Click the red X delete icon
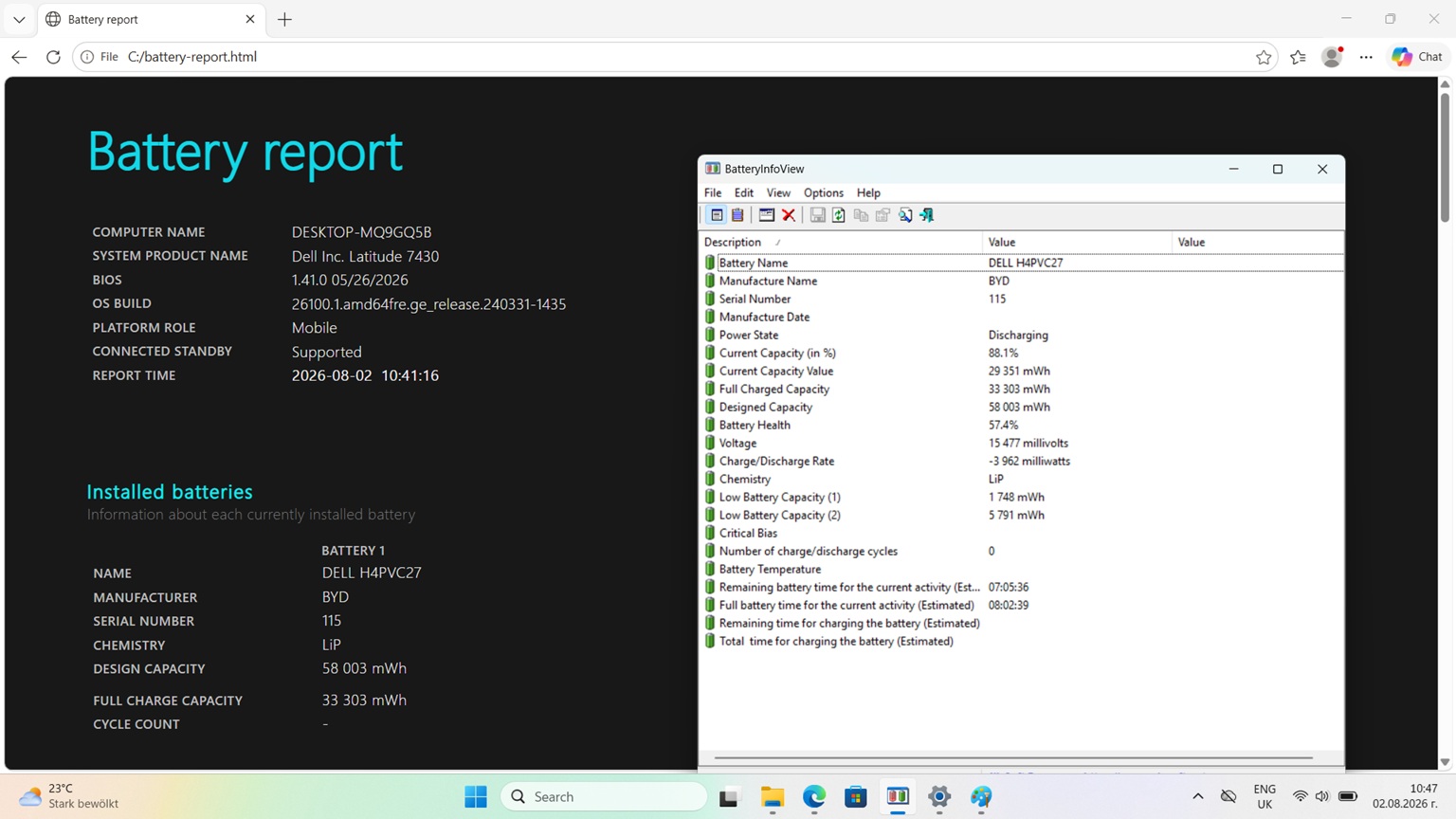This screenshot has height=819, width=1456. tap(789, 215)
